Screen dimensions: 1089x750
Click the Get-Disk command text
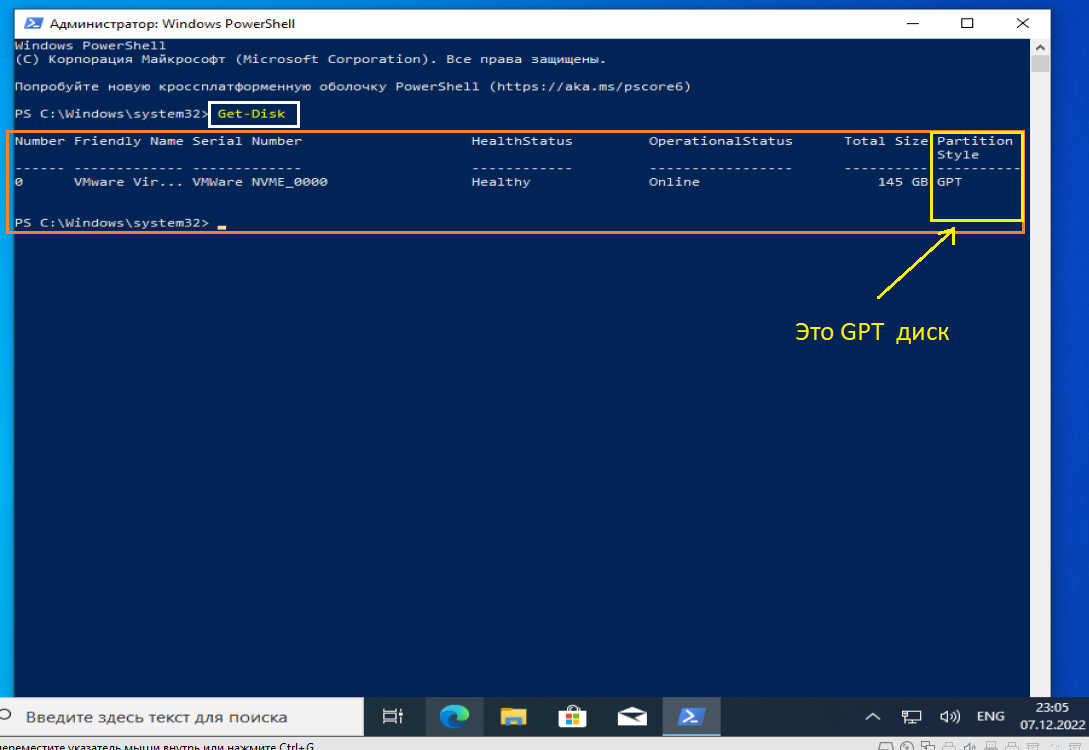tap(251, 114)
